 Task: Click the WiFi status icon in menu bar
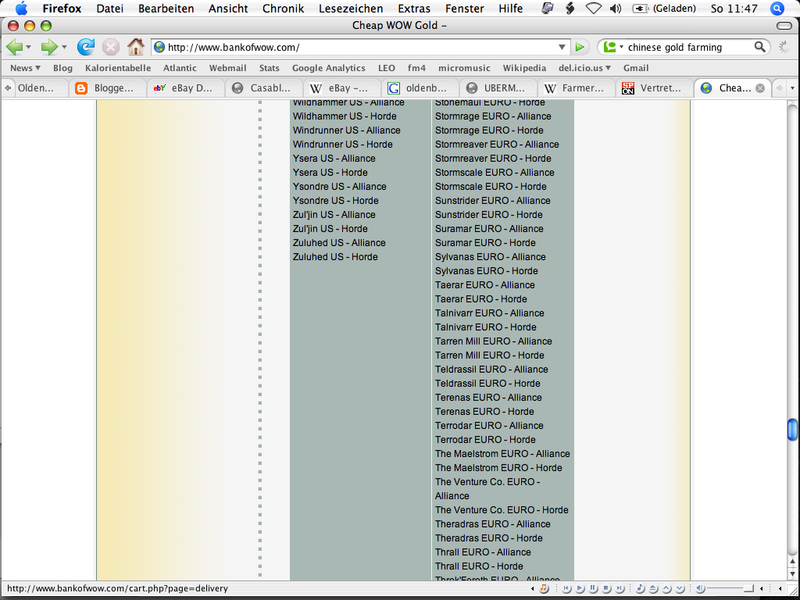[593, 9]
